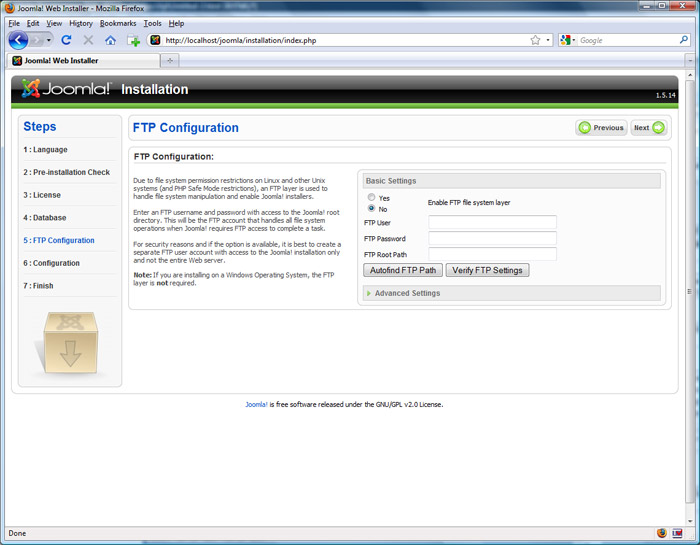
Task: Click the Enable FTP file system layer label
Action: click(x=469, y=203)
